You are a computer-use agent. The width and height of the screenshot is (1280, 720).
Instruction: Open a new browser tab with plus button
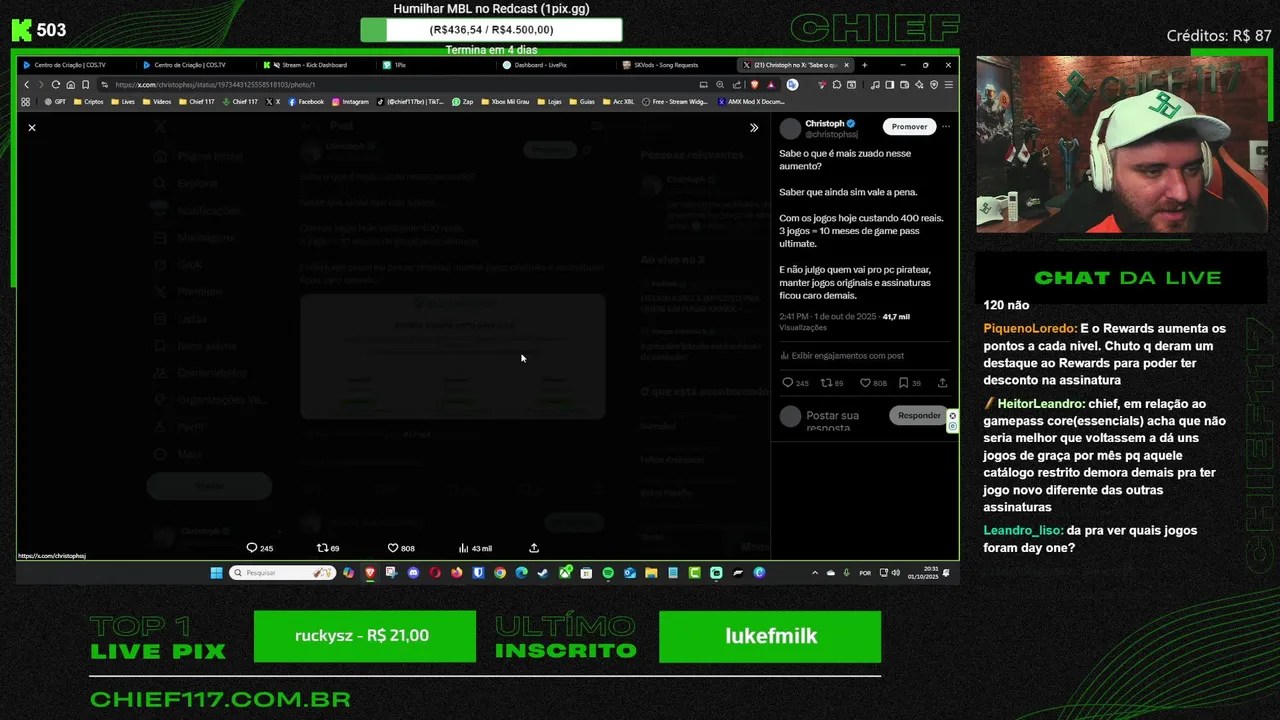point(865,65)
